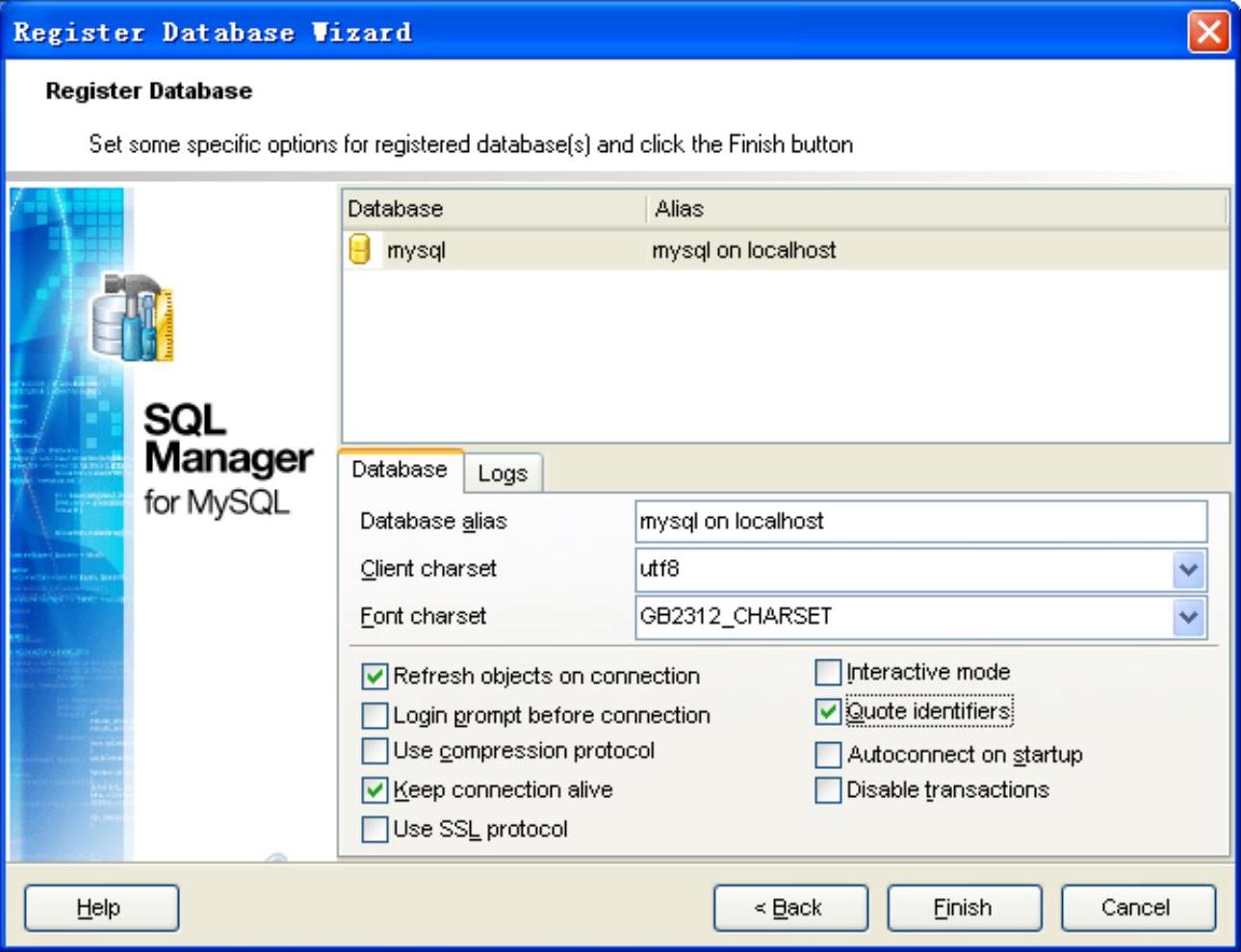Screen dimensions: 1241x952
Task: Click the Alias column header
Action: click(x=938, y=208)
